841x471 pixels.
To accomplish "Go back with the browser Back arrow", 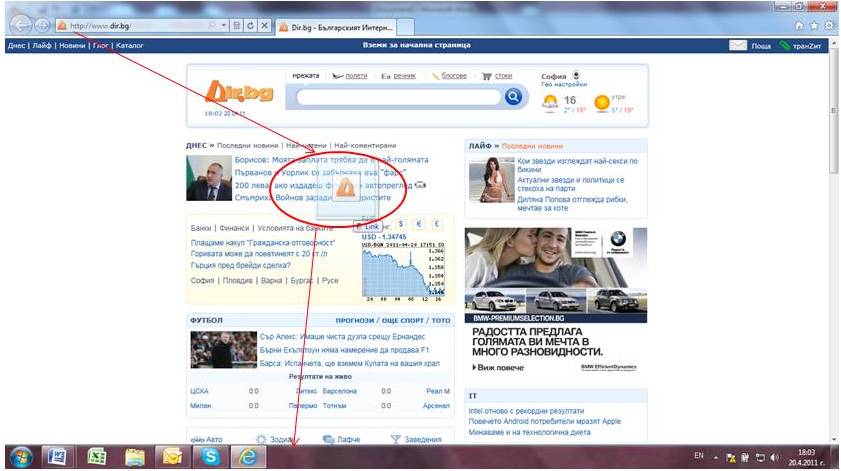I will point(21,25).
